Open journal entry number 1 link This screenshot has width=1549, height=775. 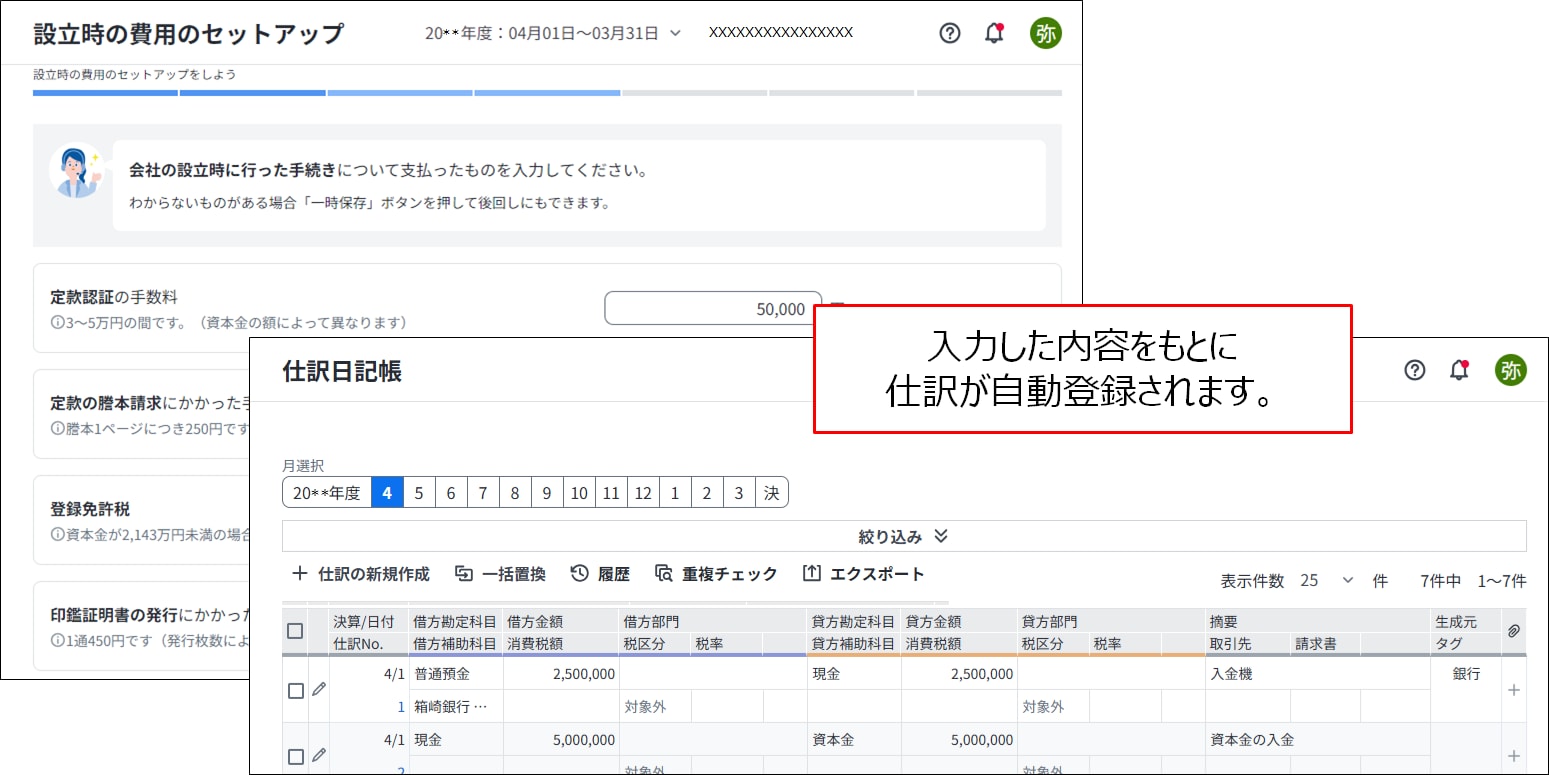(x=401, y=707)
